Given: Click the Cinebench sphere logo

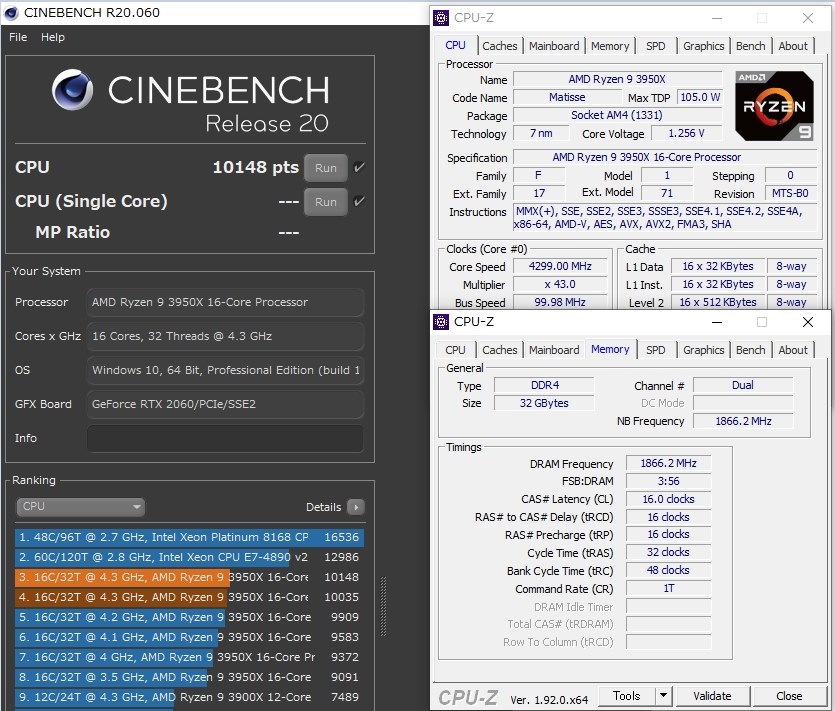Looking at the screenshot, I should pos(72,89).
